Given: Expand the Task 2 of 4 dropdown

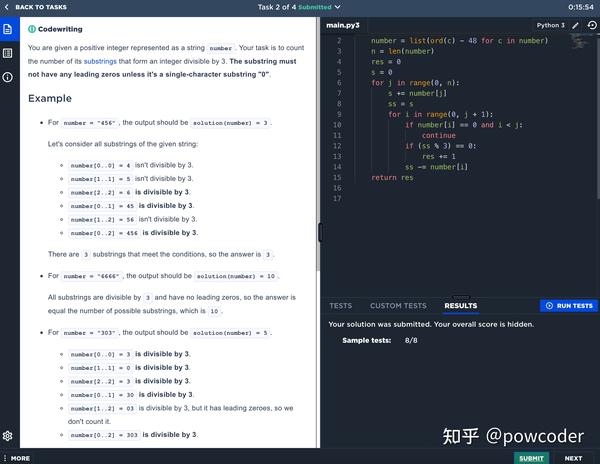Looking at the screenshot, I should (338, 7).
